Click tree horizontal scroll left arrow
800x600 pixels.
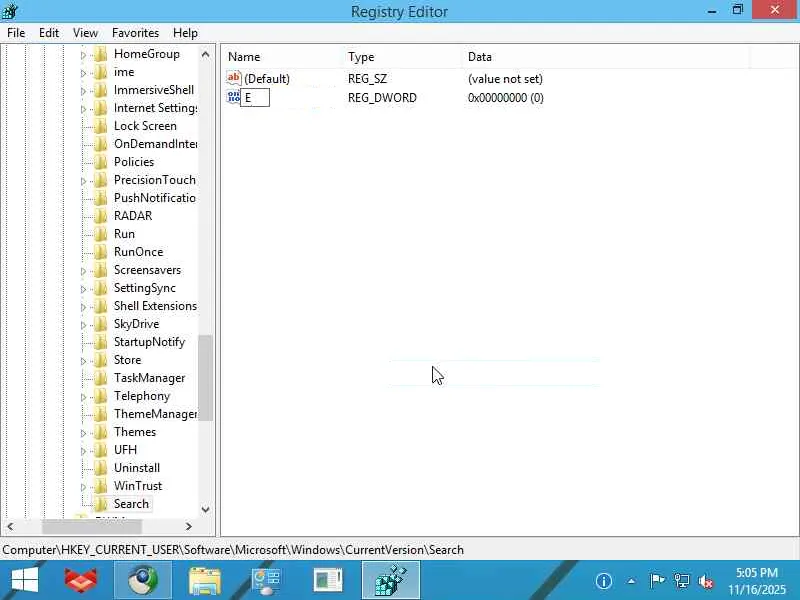[10, 526]
